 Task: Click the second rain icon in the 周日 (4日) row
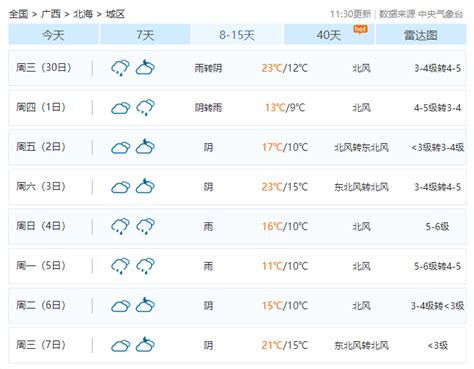click(145, 226)
